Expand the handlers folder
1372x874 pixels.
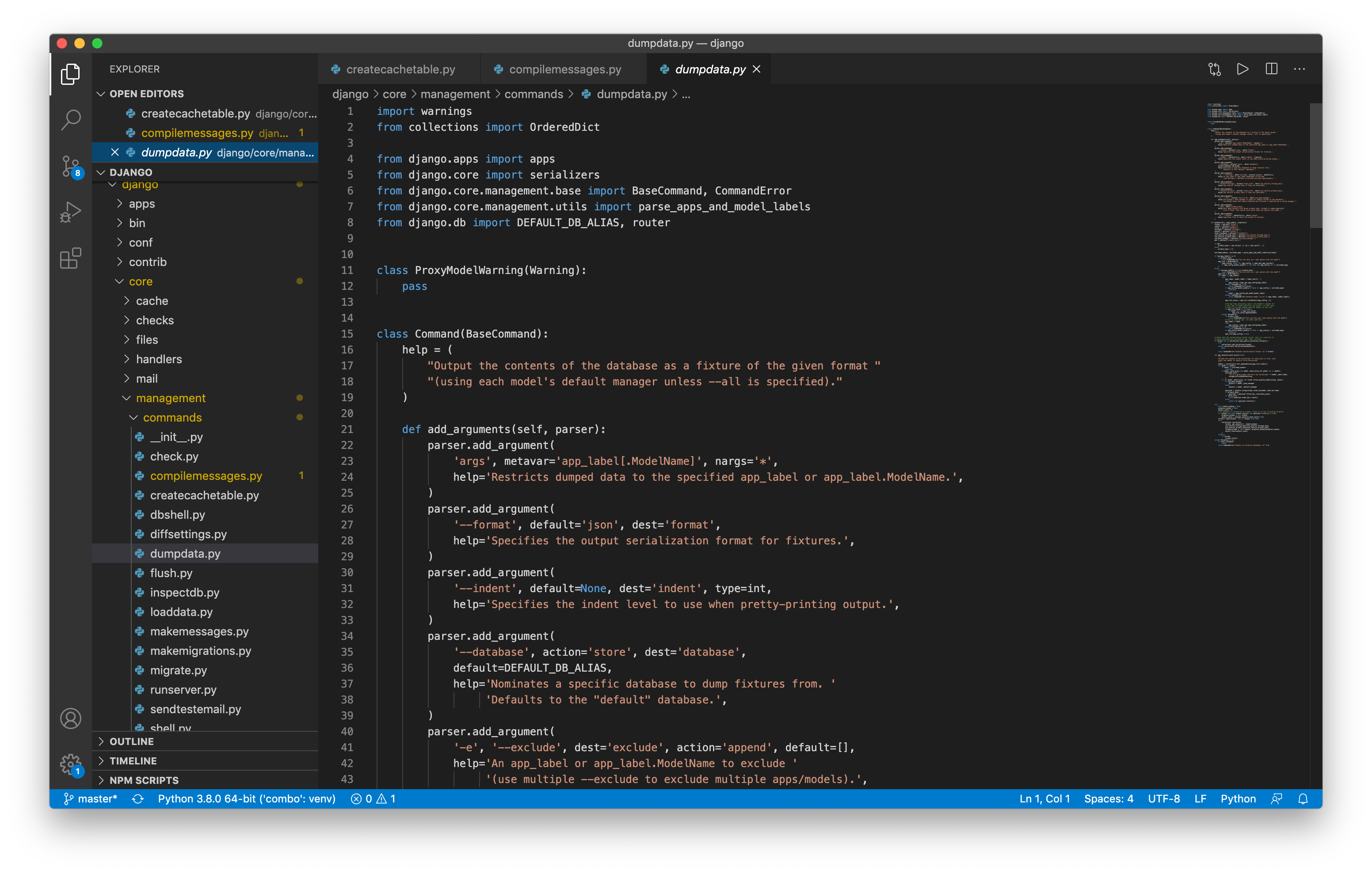205,359
